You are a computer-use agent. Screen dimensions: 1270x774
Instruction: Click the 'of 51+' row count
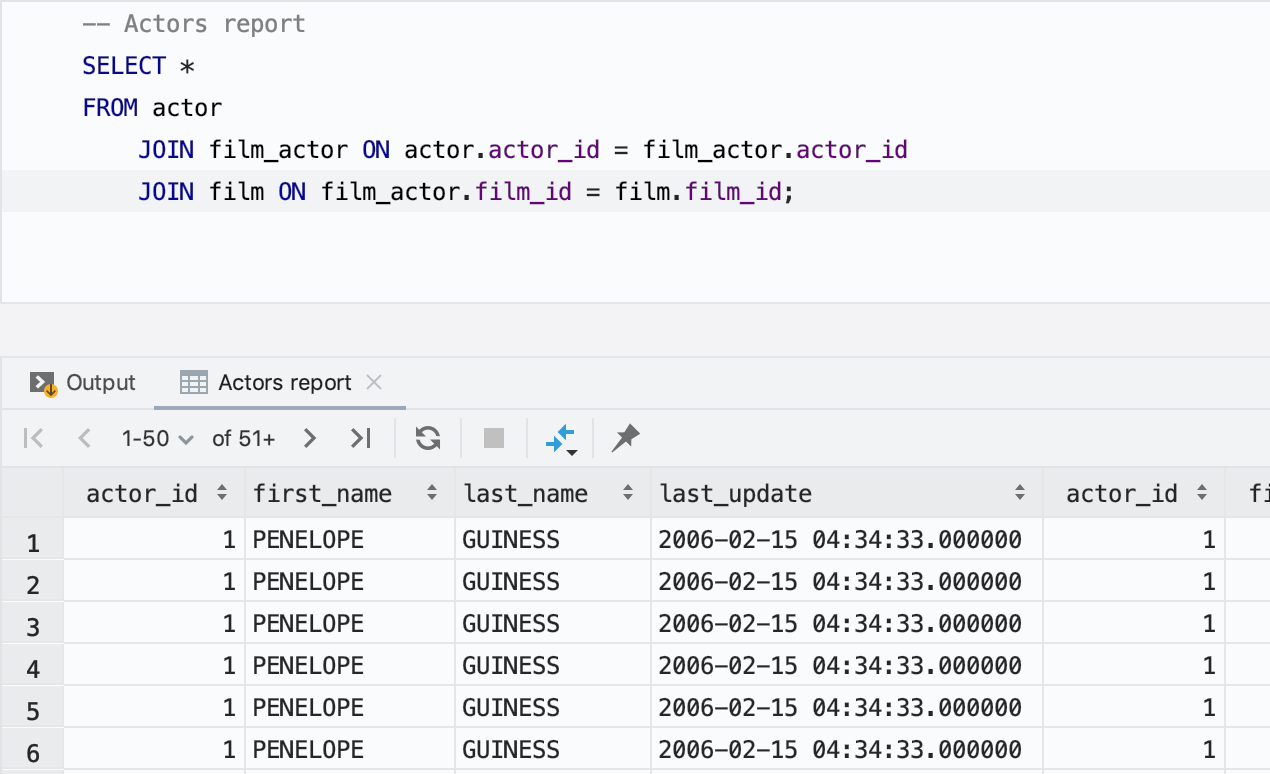pyautogui.click(x=243, y=438)
